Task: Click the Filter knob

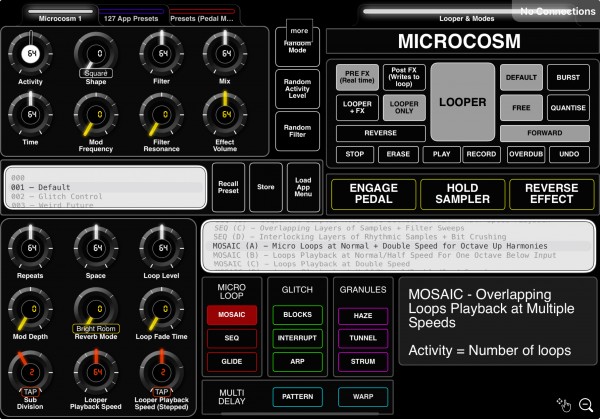Action: click(161, 54)
